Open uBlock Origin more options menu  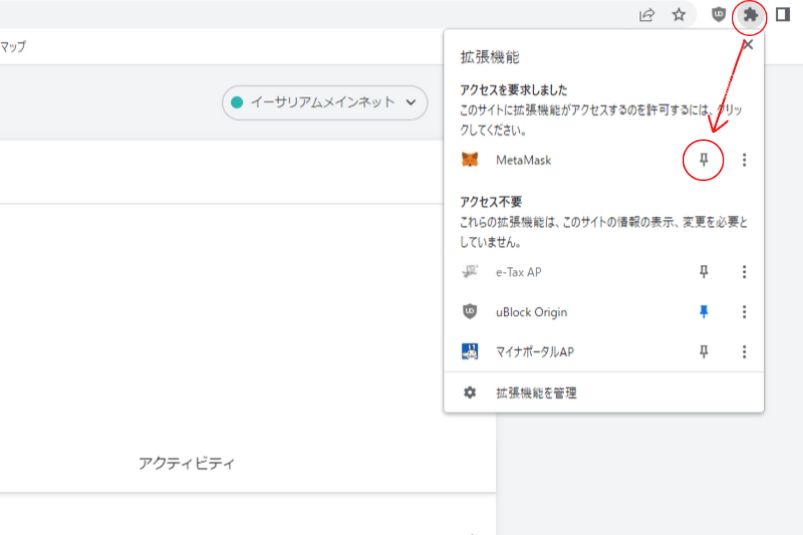744,312
